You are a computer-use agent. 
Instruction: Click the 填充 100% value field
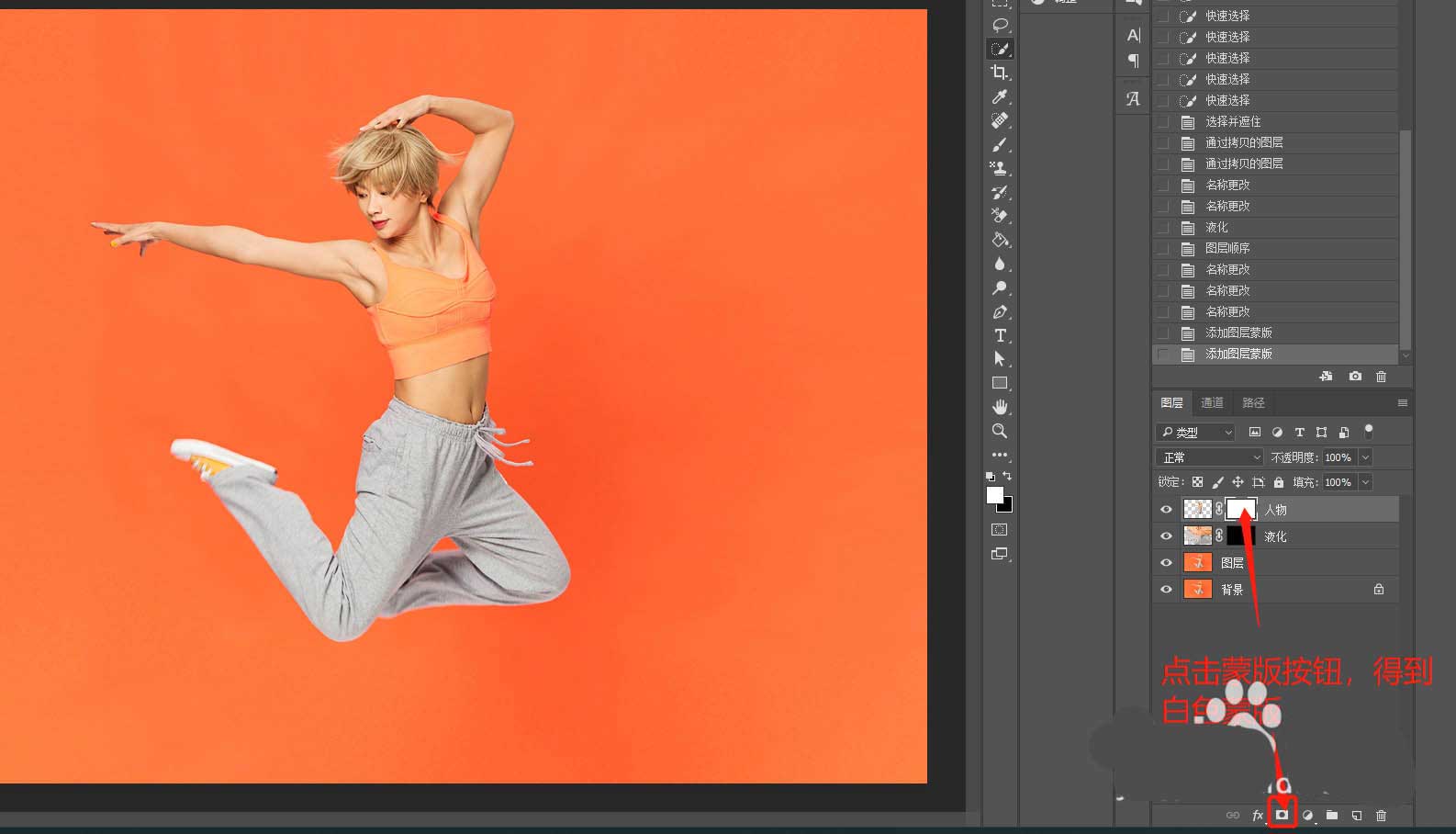pos(1339,482)
